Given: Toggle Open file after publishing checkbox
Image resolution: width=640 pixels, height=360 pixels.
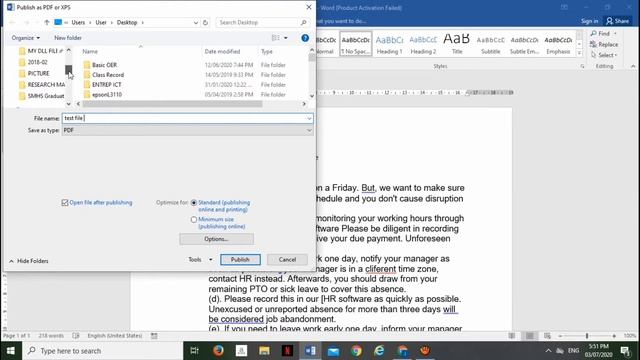Looking at the screenshot, I should pos(65,203).
